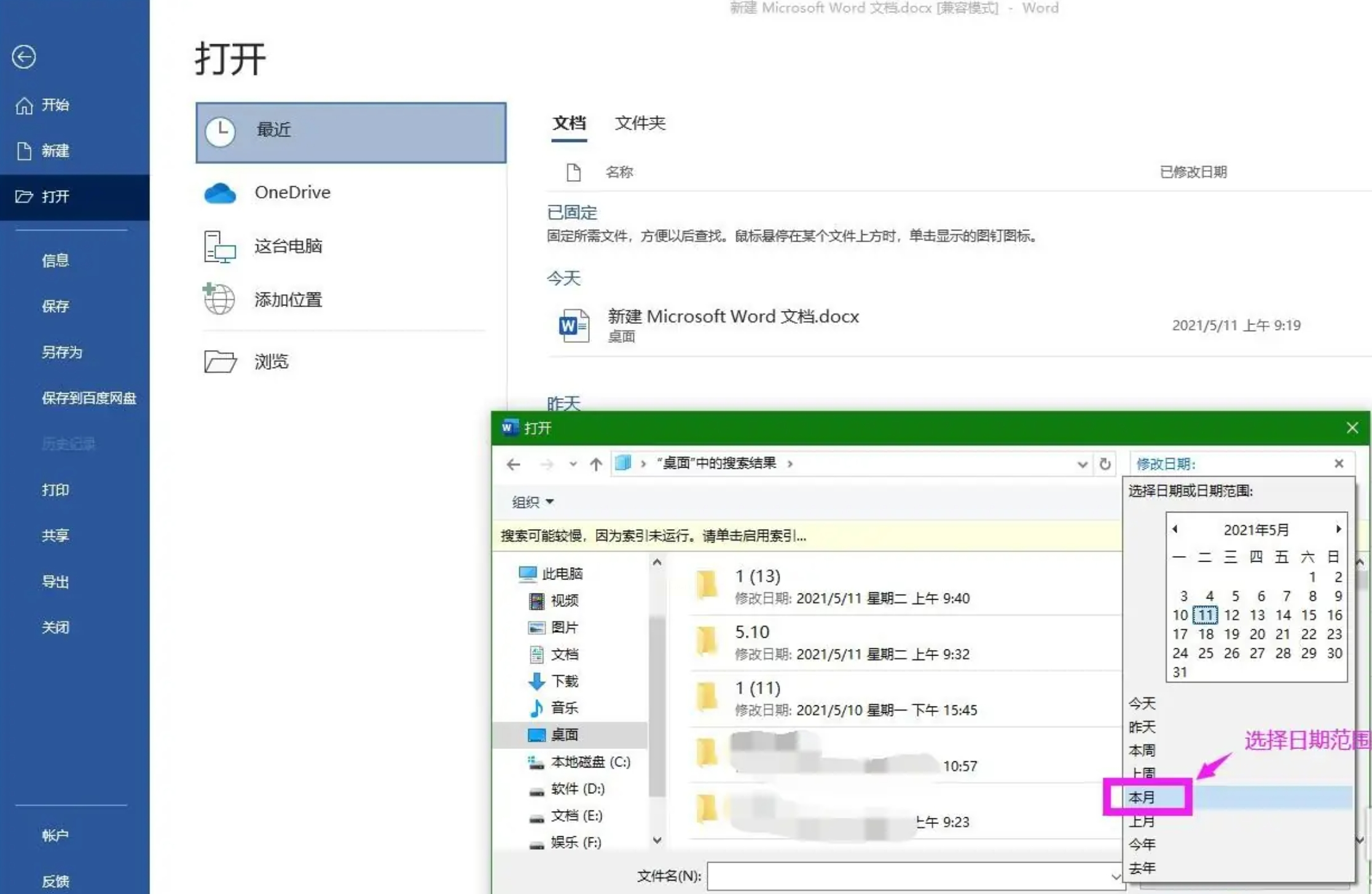The width and height of the screenshot is (1372, 894).
Task: Open the 组织 dropdown menu
Action: pyautogui.click(x=533, y=502)
